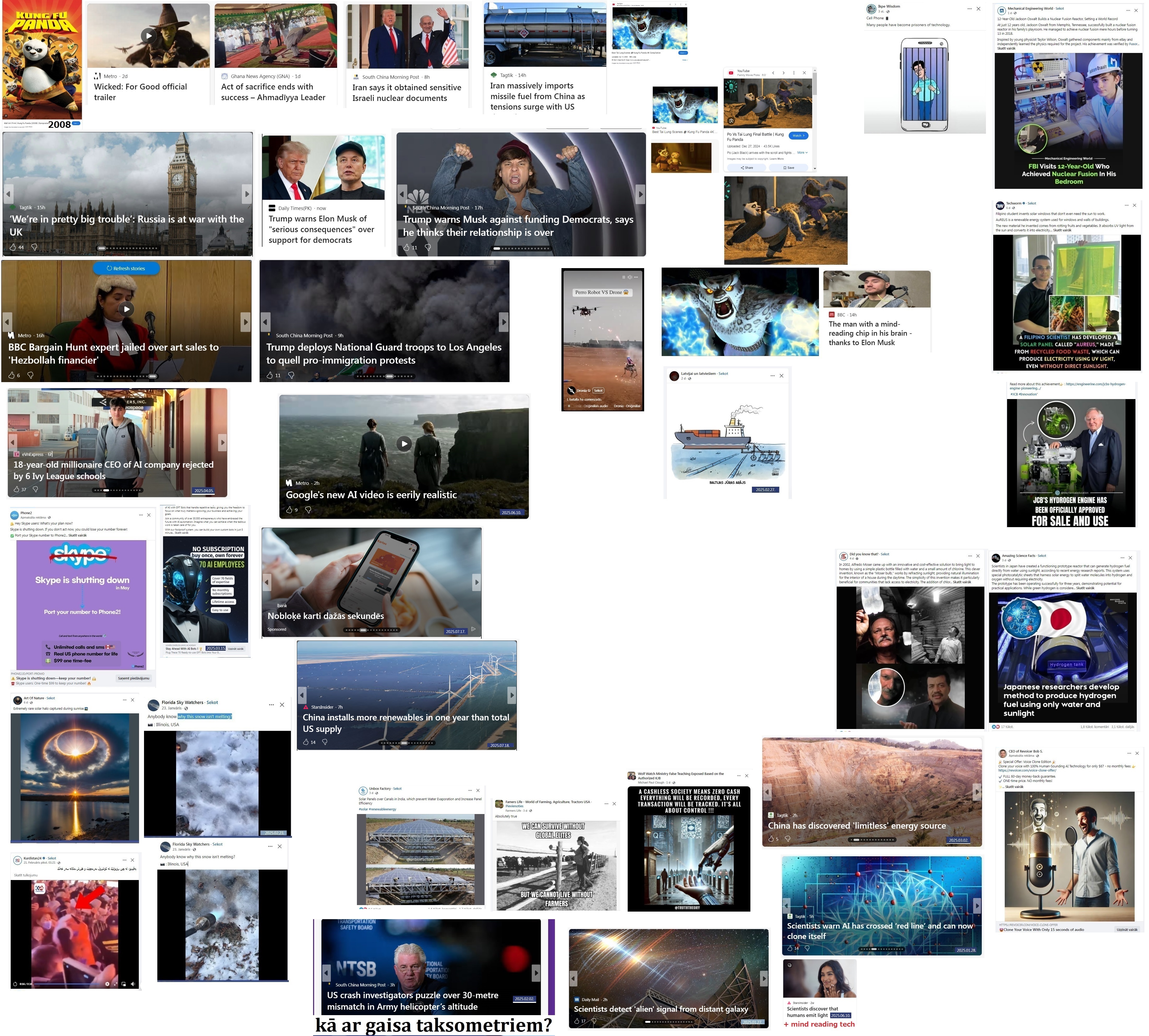The height and width of the screenshot is (1036, 1149).
Task: Next slide arrow on the Big Ben story
Action: (x=247, y=194)
